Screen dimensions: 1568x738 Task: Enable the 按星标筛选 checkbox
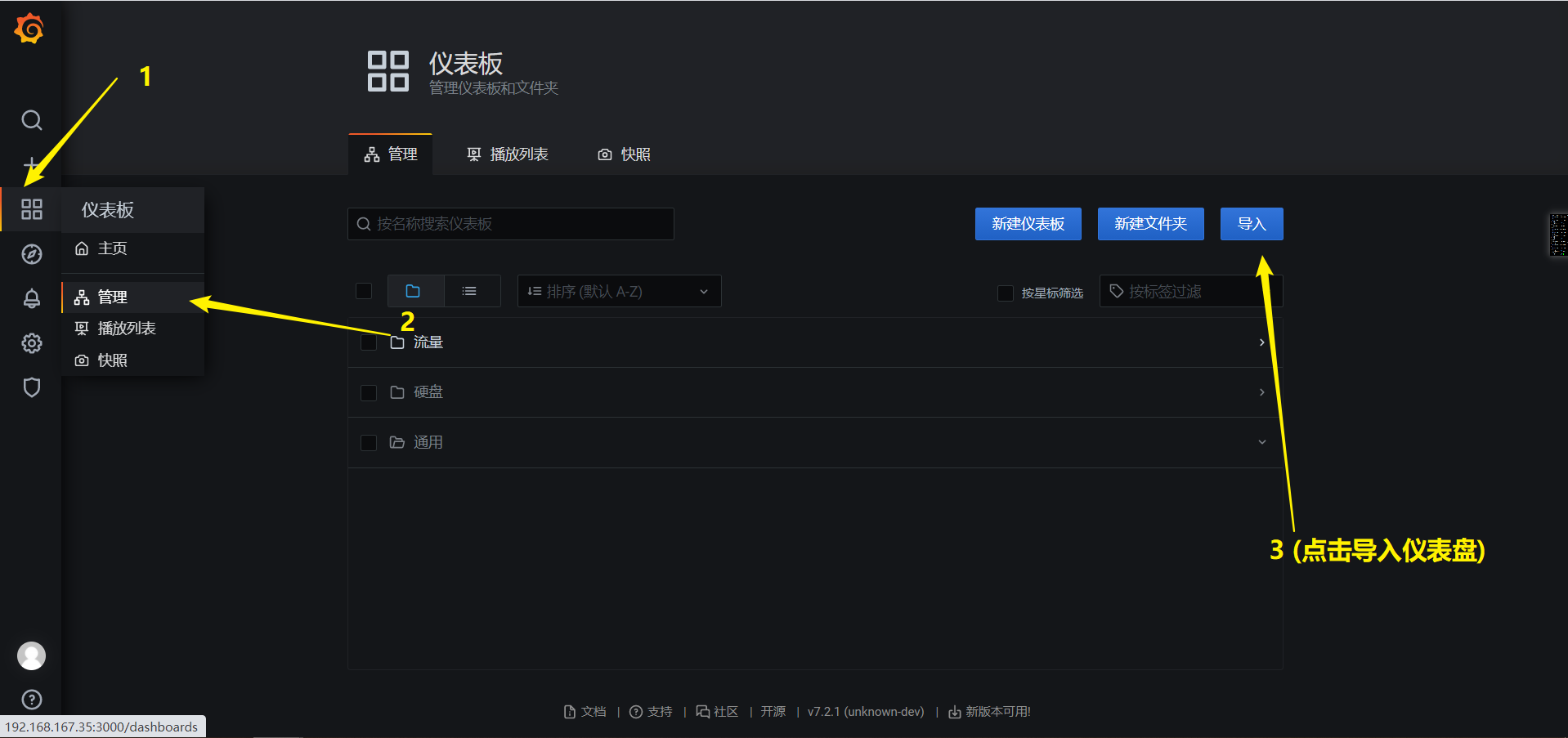click(x=1006, y=293)
